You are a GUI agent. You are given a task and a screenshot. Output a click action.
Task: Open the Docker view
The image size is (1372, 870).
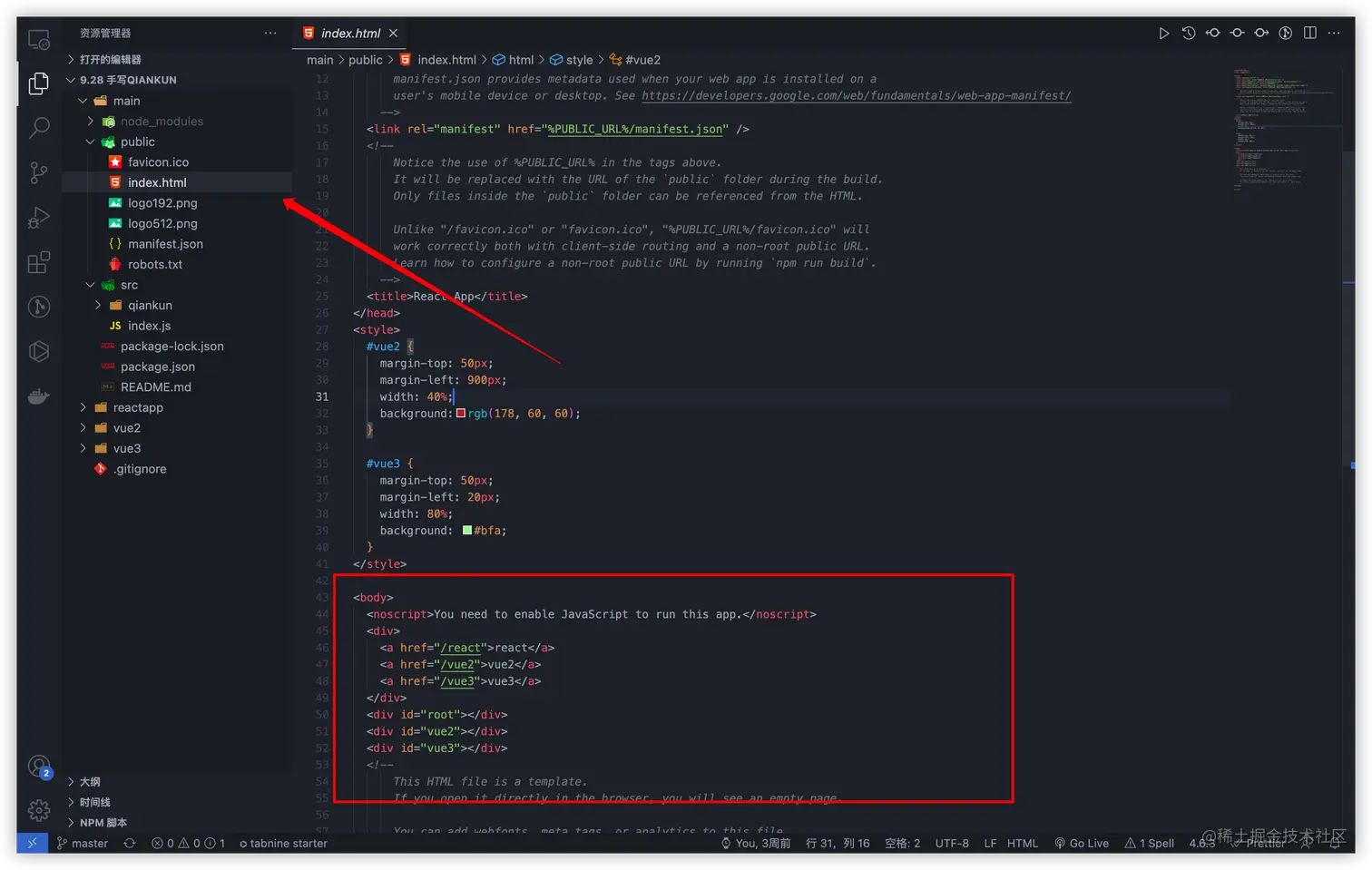39,396
